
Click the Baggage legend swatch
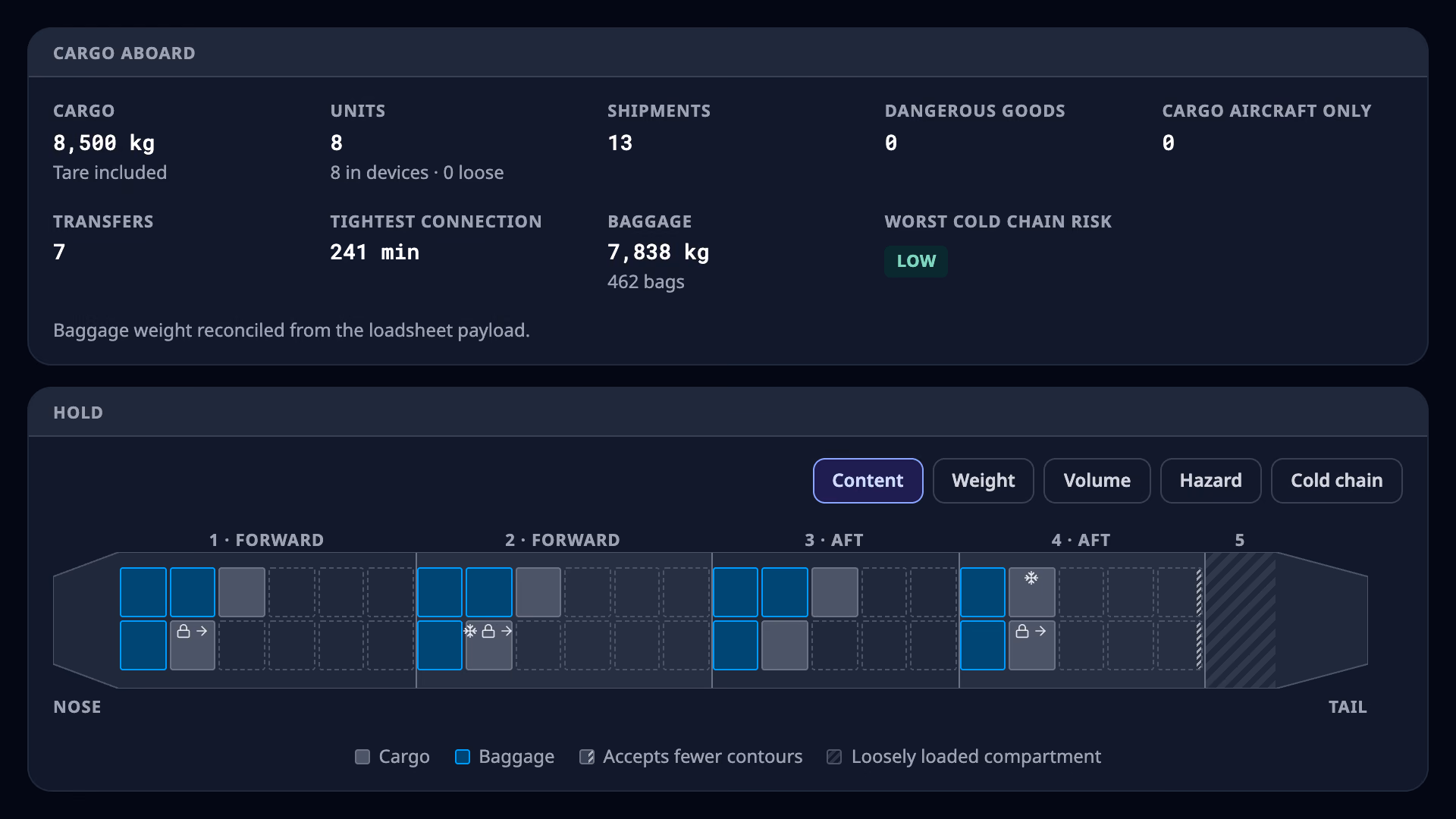[463, 757]
